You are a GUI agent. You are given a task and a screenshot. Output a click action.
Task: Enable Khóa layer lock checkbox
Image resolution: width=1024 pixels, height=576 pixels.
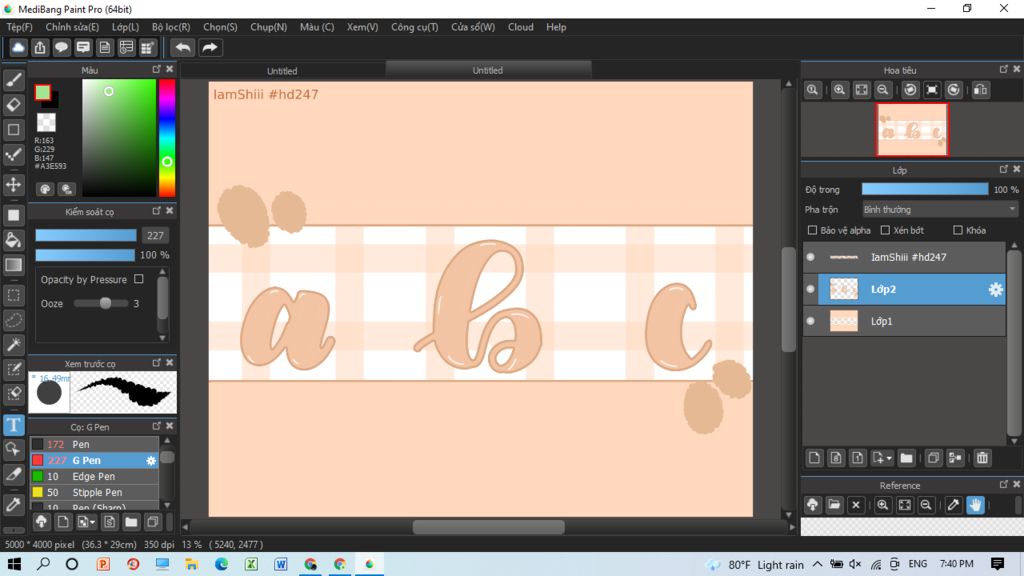[x=957, y=230]
